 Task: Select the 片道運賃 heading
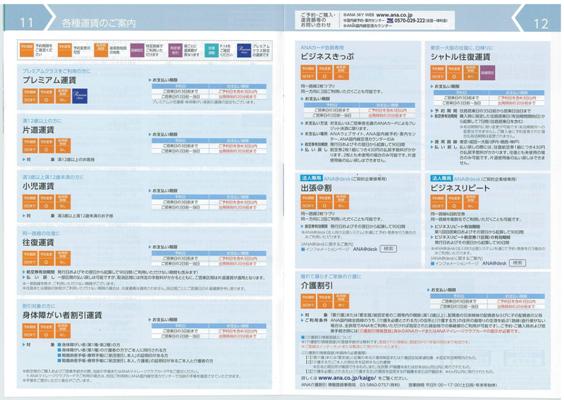click(38, 130)
